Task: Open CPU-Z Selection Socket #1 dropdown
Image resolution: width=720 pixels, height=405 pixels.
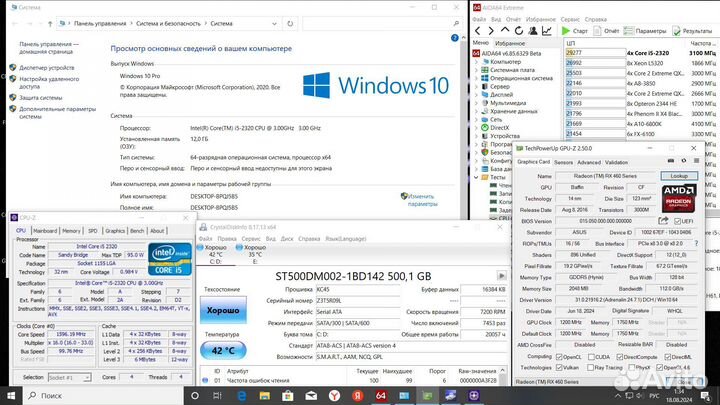Action: [x=70, y=377]
